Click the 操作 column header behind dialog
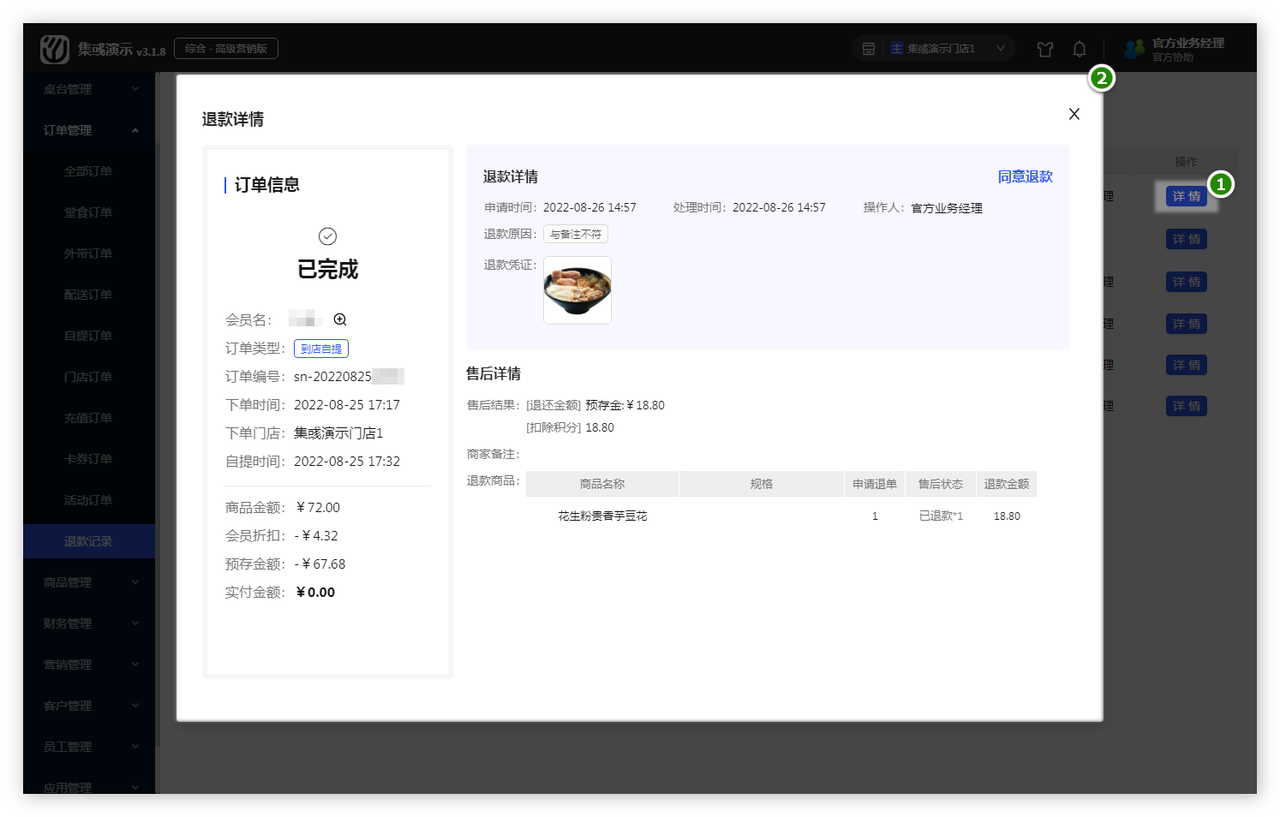The image size is (1280, 817). [1186, 161]
